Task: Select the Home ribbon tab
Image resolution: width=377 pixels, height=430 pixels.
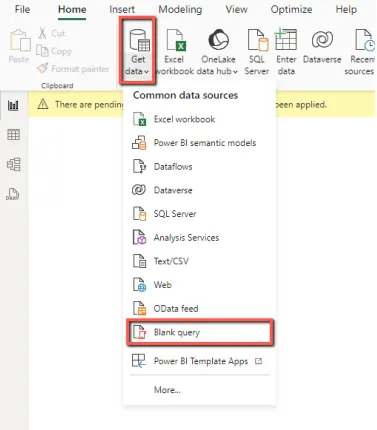Action: [x=72, y=9]
